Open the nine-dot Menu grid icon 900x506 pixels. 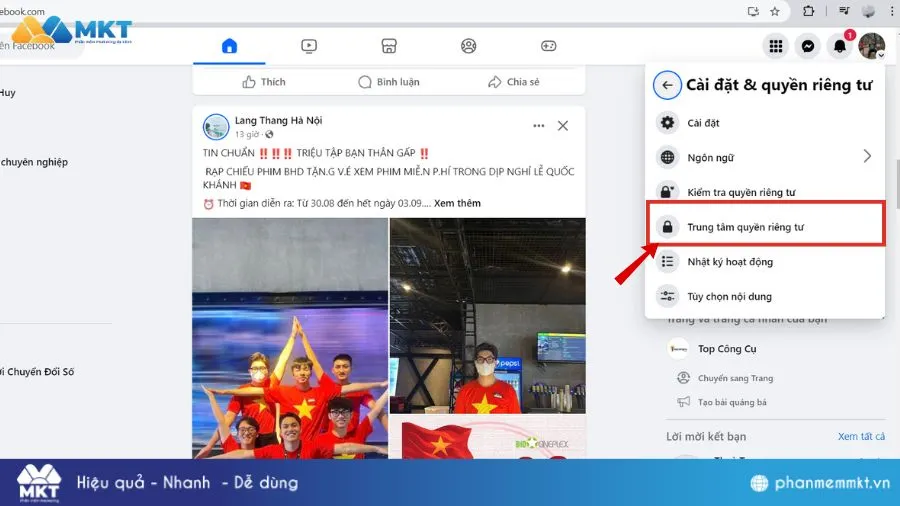pos(775,46)
